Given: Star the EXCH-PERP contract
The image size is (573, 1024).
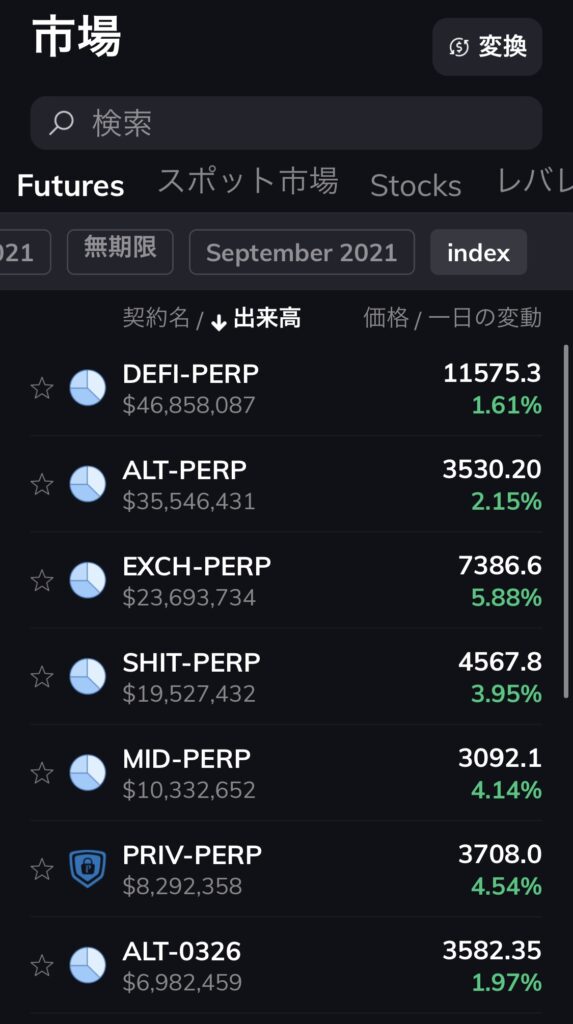Looking at the screenshot, I should coord(42,581).
